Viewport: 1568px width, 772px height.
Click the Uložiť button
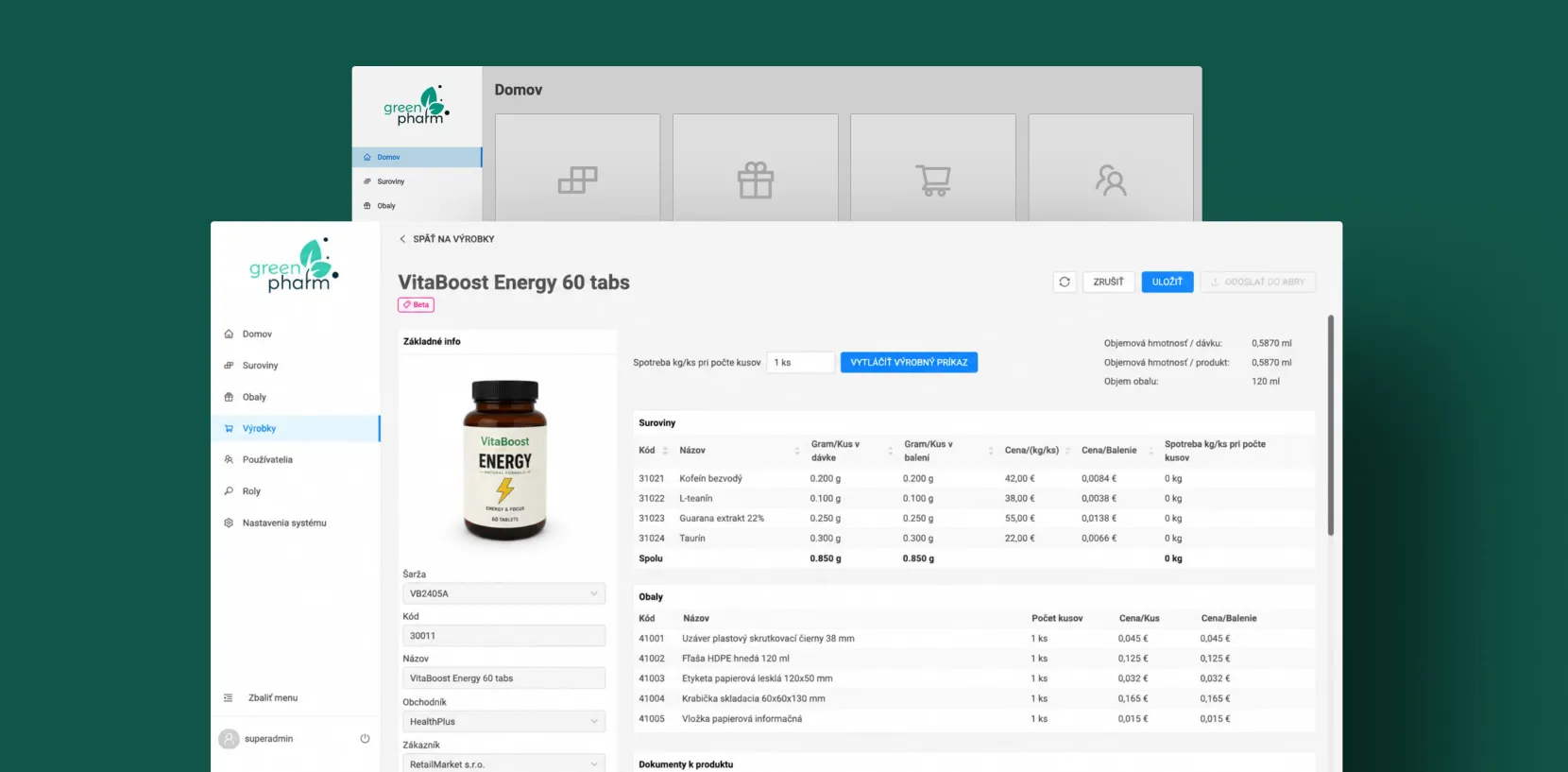(1167, 282)
